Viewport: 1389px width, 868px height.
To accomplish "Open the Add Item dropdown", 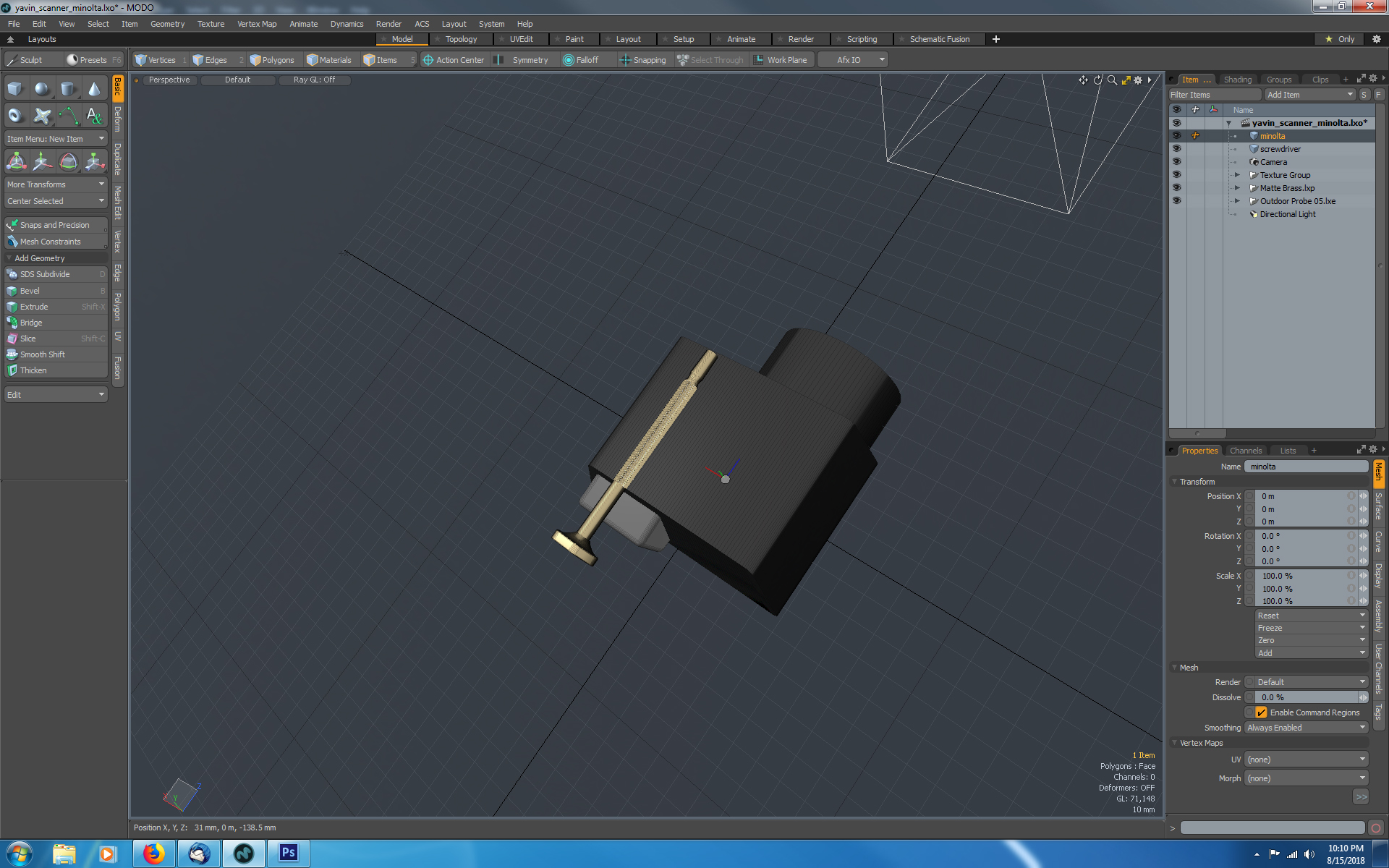I will [1309, 95].
